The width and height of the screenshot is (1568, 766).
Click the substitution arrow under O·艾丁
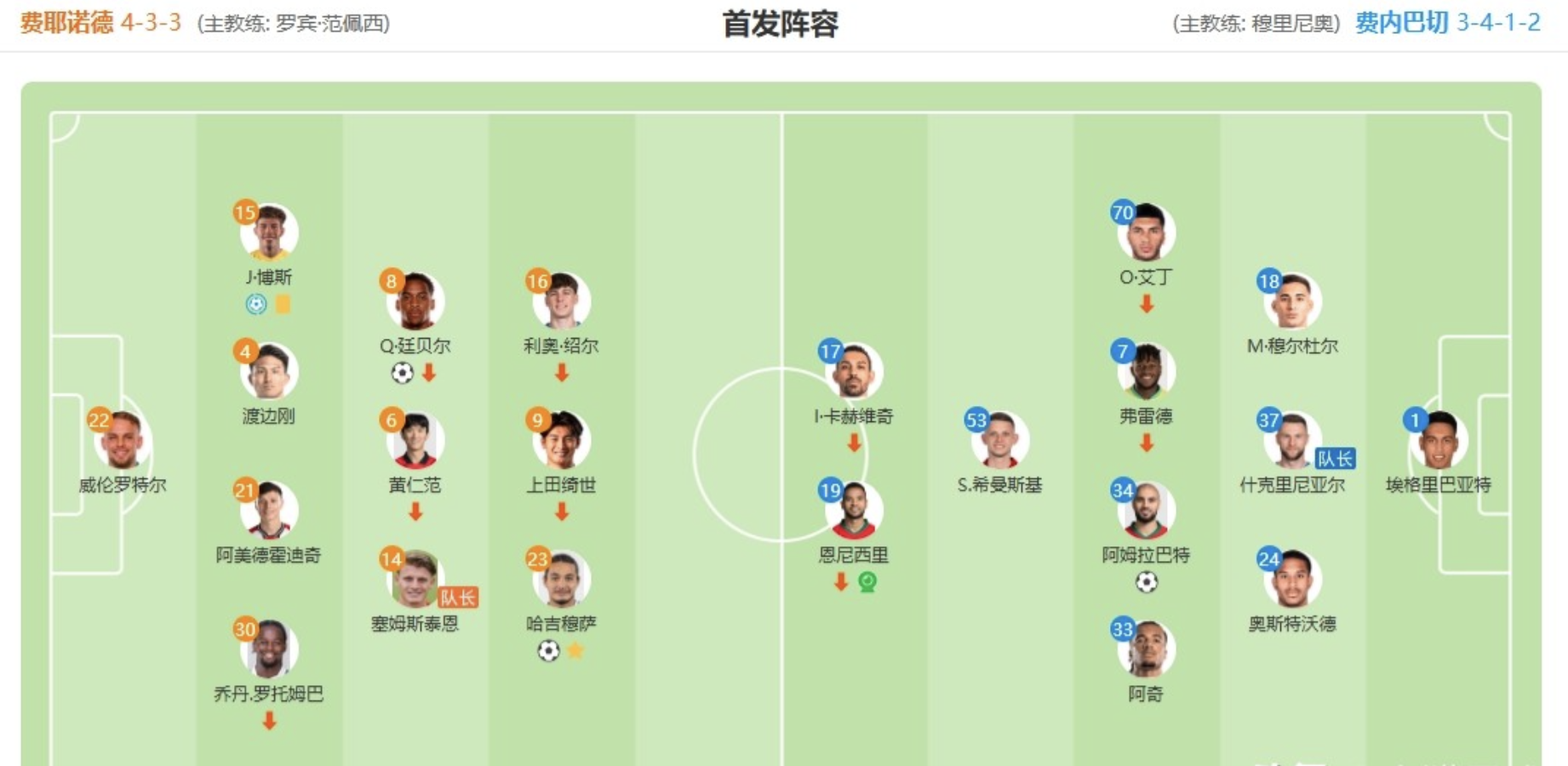click(1147, 304)
